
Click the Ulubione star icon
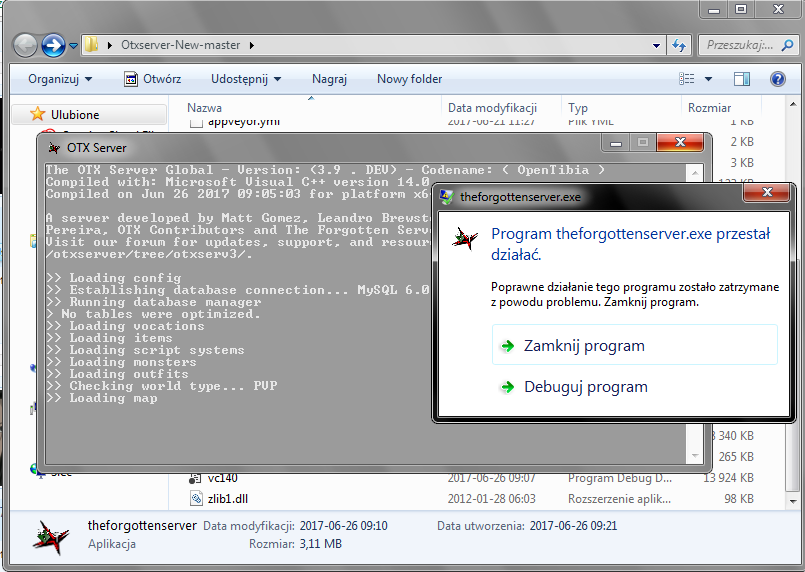(x=37, y=113)
